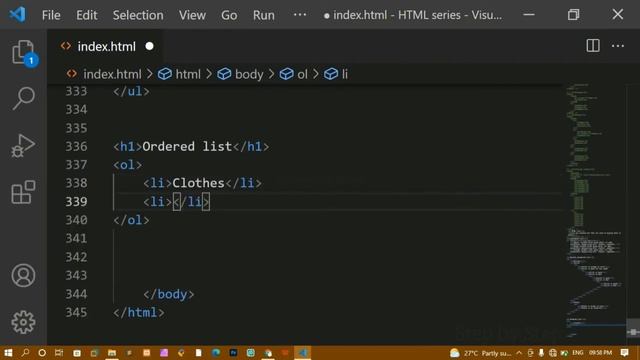Screen dimensions: 640x360
Task: Click the Cortana circle icon in taskbar
Action: tap(42, 353)
